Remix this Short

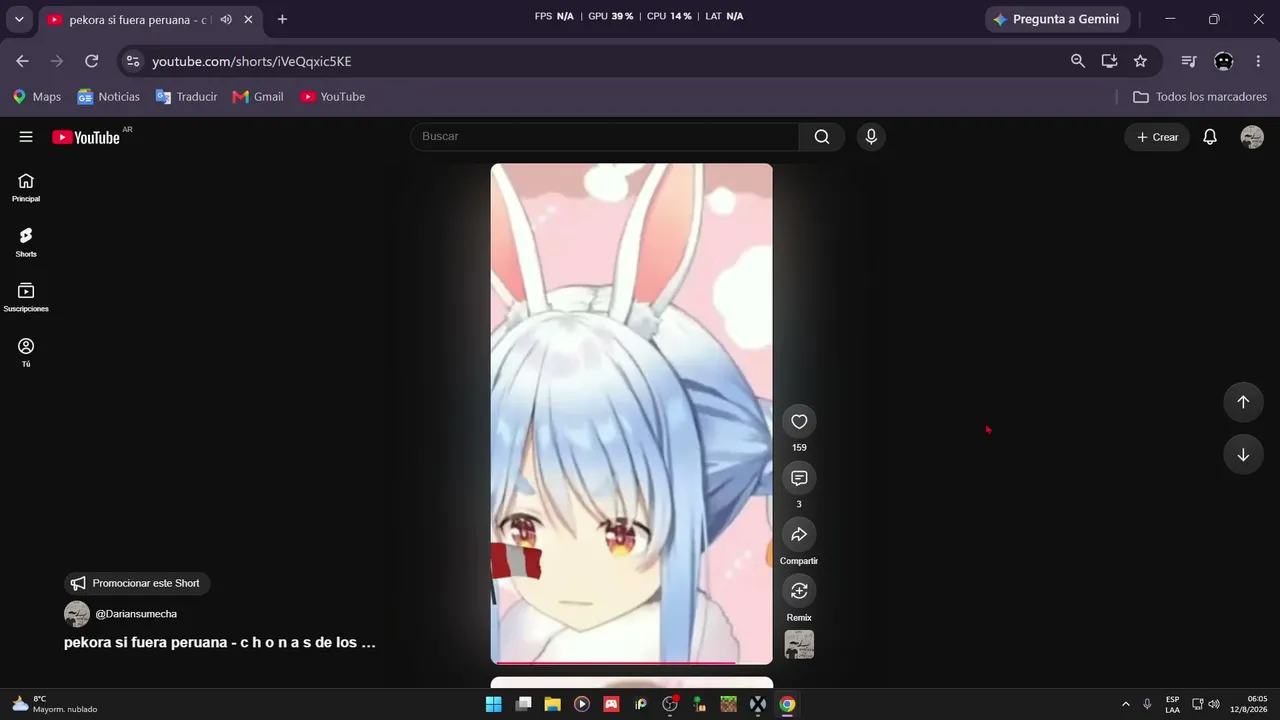pyautogui.click(x=799, y=591)
